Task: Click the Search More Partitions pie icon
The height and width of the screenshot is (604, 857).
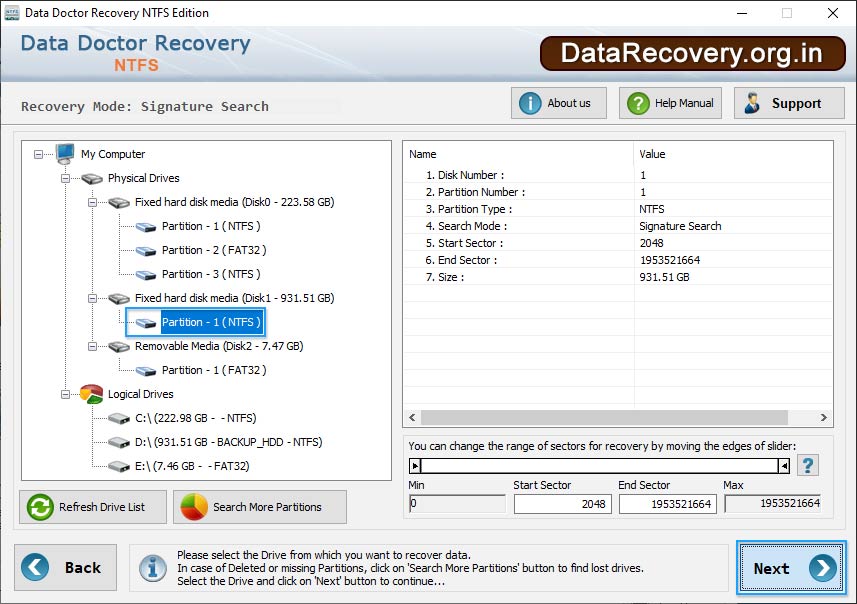Action: pos(193,507)
